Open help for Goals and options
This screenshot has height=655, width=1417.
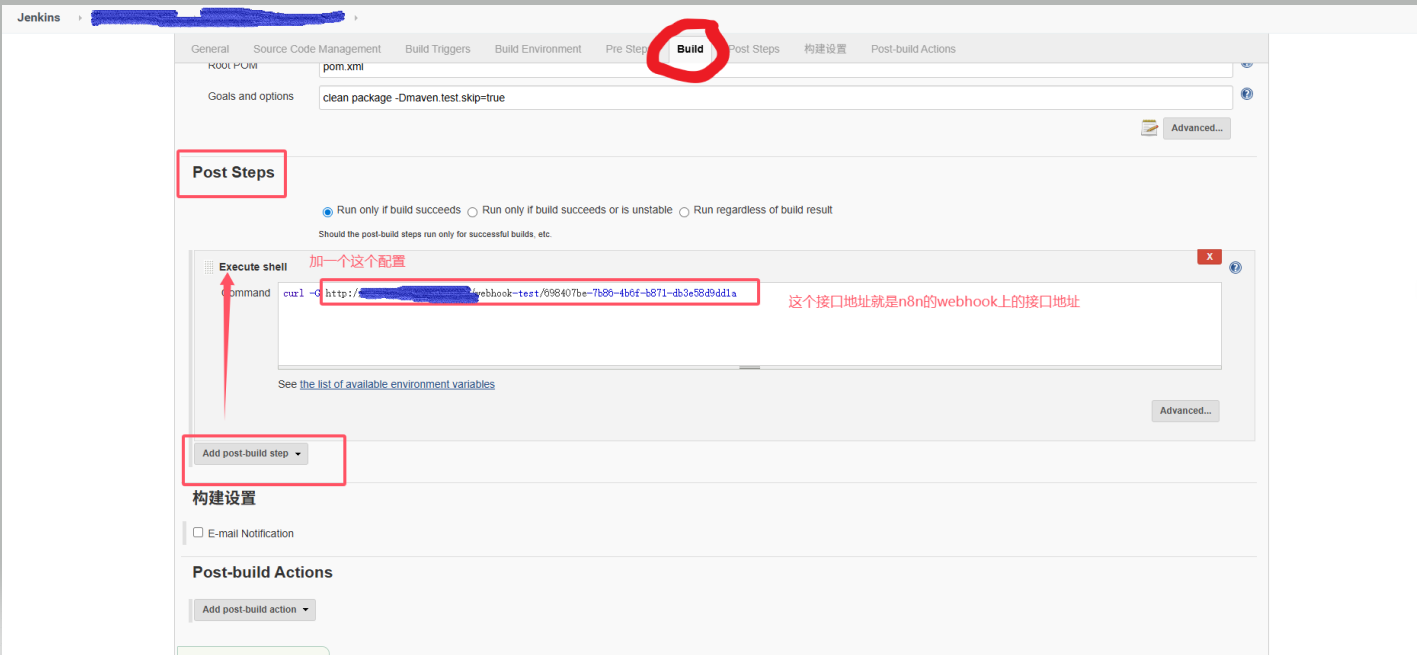pyautogui.click(x=1247, y=94)
